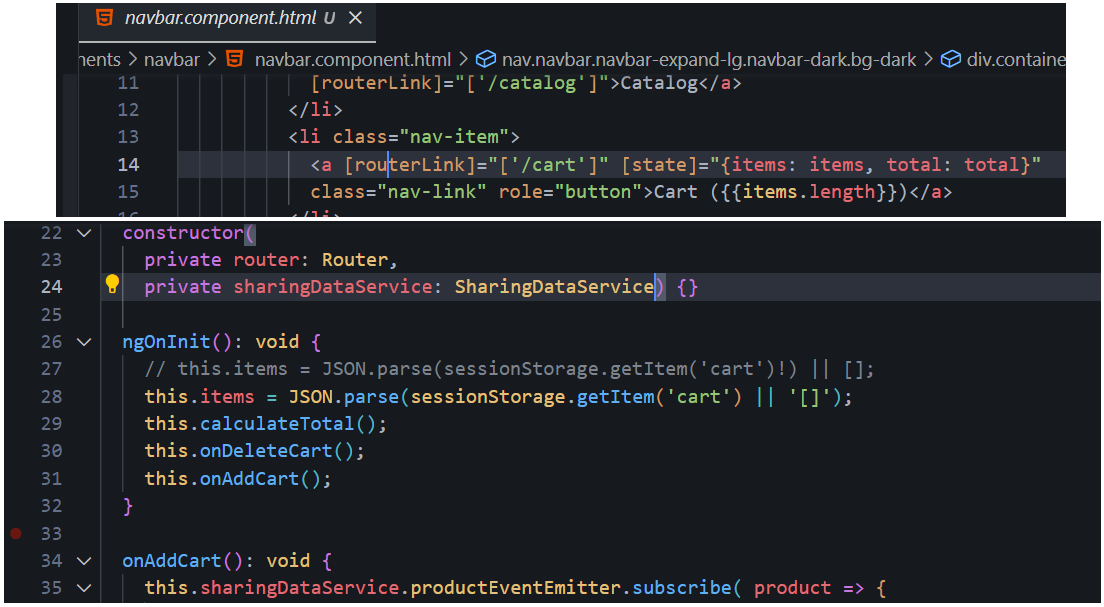
Task: Open the navbar folder breadcrumb
Action: click(171, 59)
